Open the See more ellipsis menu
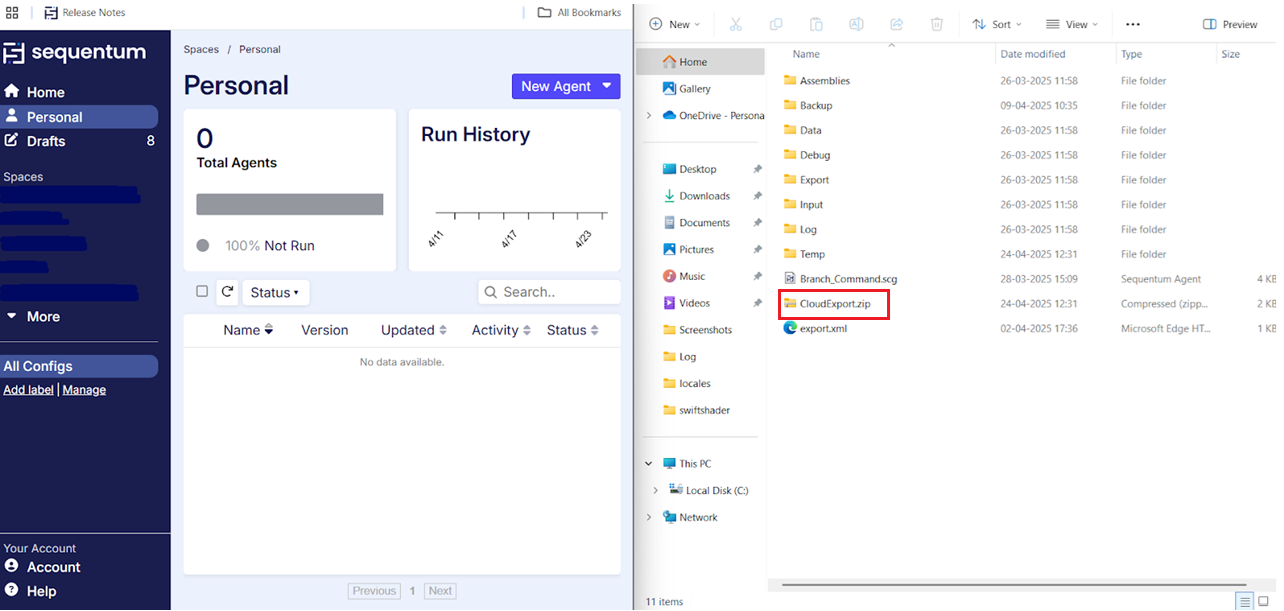This screenshot has width=1284, height=611. click(x=1132, y=24)
